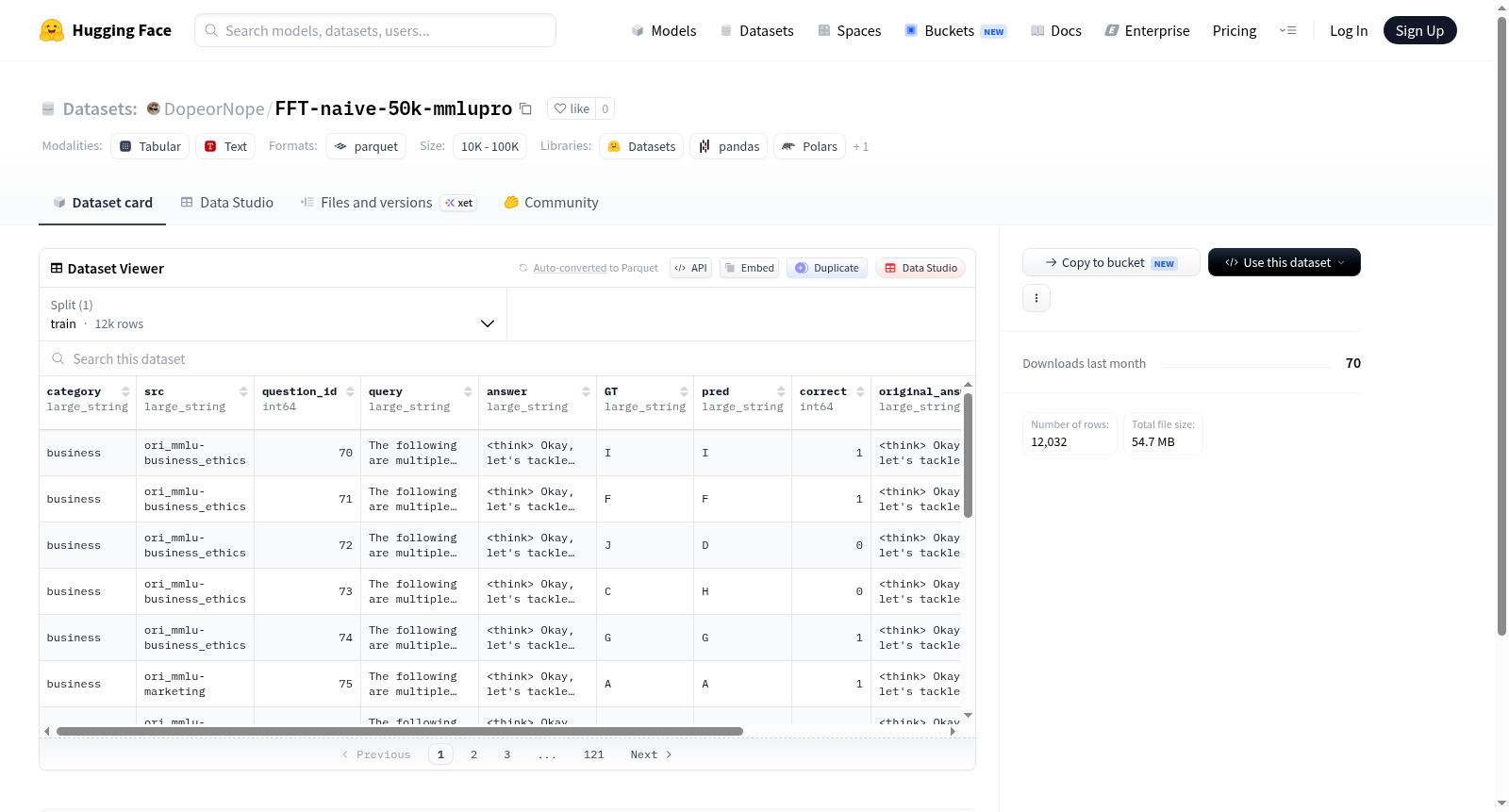This screenshot has height=812, width=1509.
Task: Open the Datasets nav item
Action: 756,30
